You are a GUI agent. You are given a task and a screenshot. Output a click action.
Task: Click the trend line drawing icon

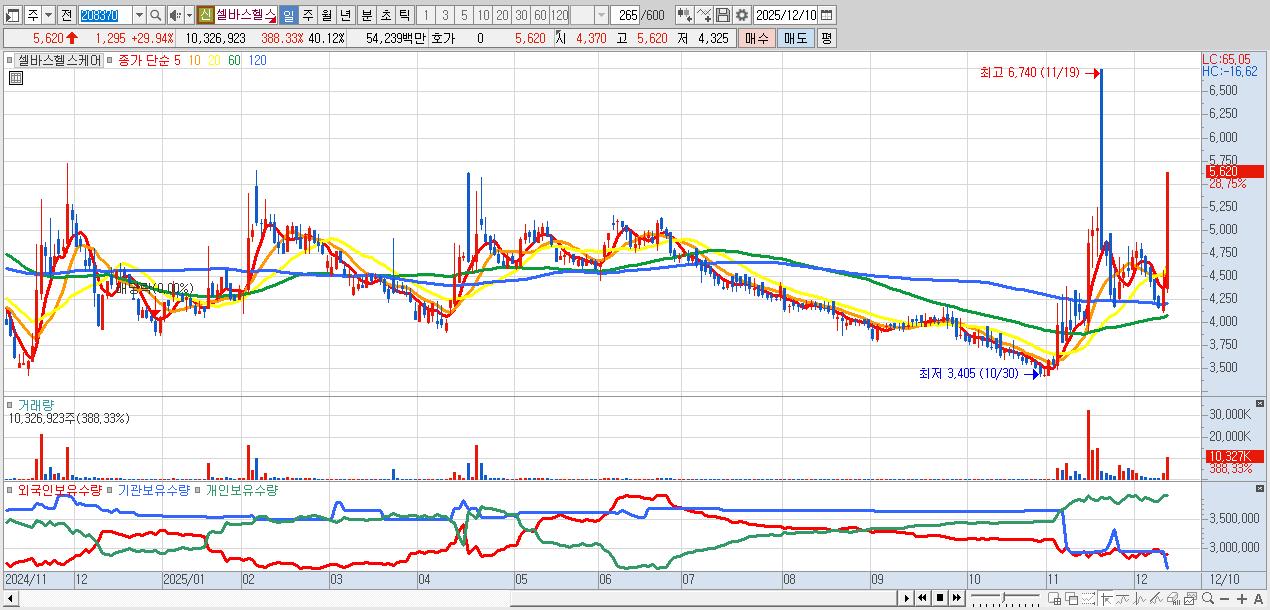(x=1123, y=599)
